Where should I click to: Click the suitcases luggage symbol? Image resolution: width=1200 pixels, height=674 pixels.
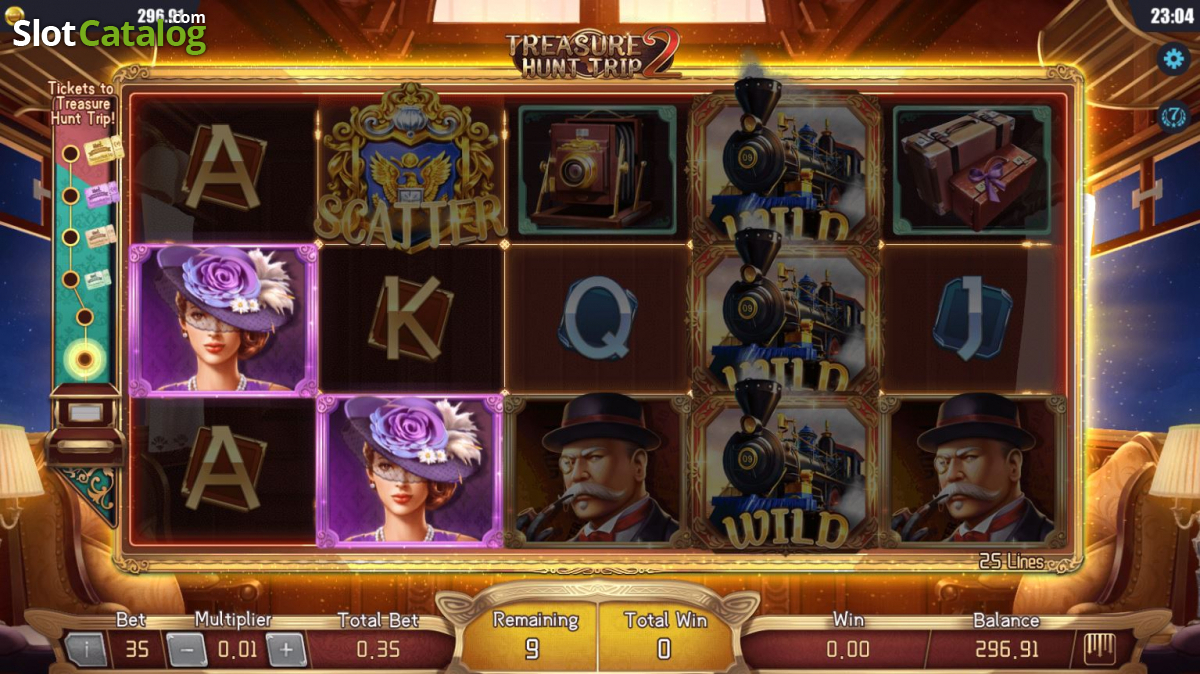972,170
